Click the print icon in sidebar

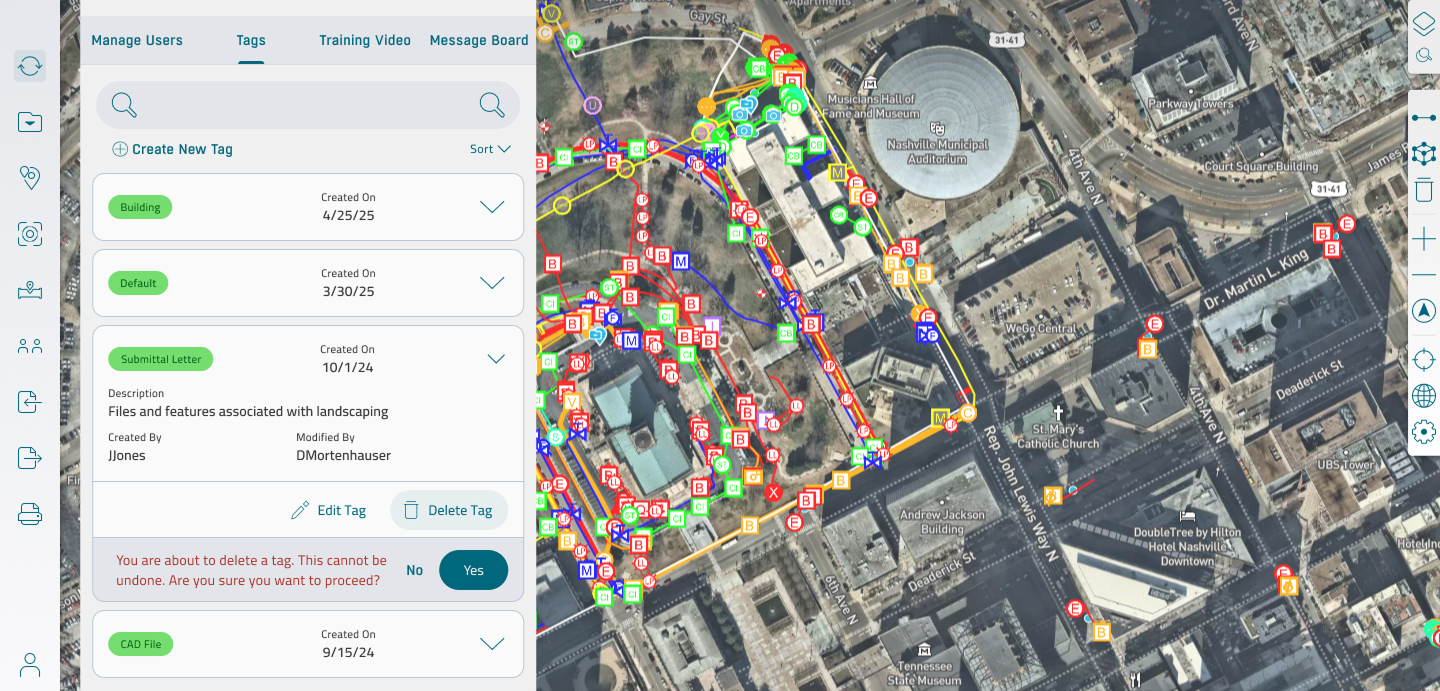click(x=30, y=514)
